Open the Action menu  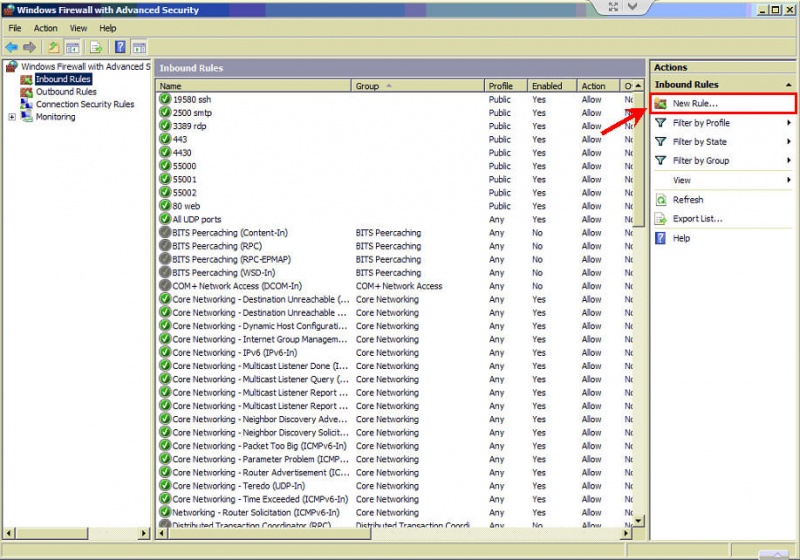(45, 28)
